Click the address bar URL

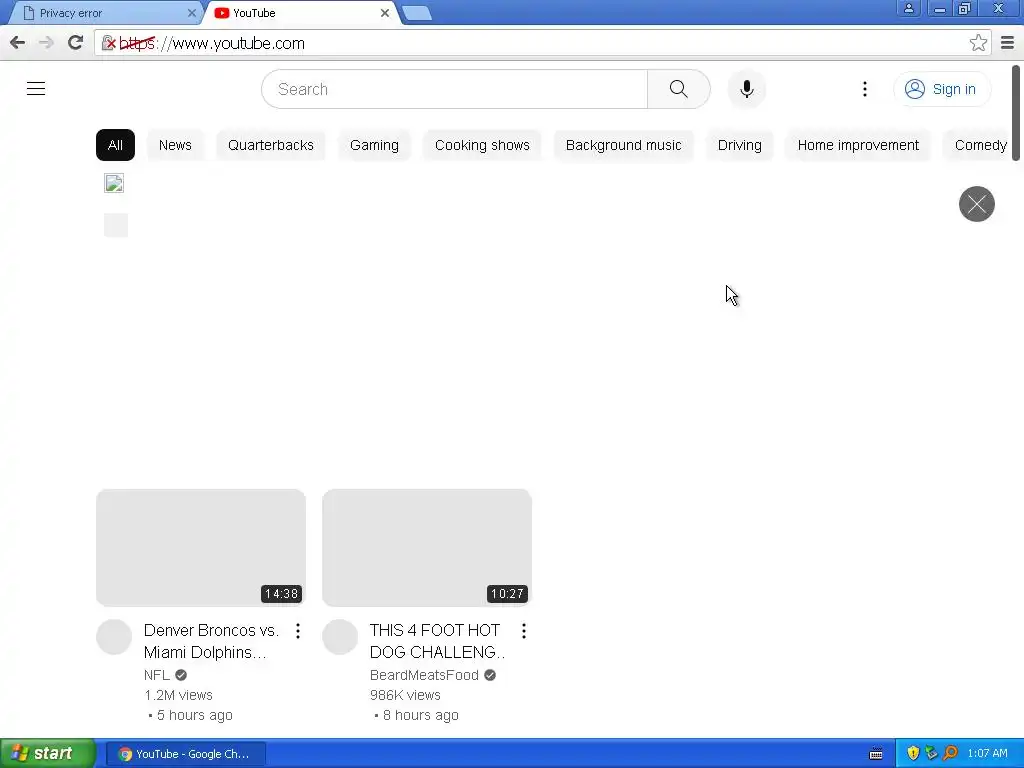238,43
